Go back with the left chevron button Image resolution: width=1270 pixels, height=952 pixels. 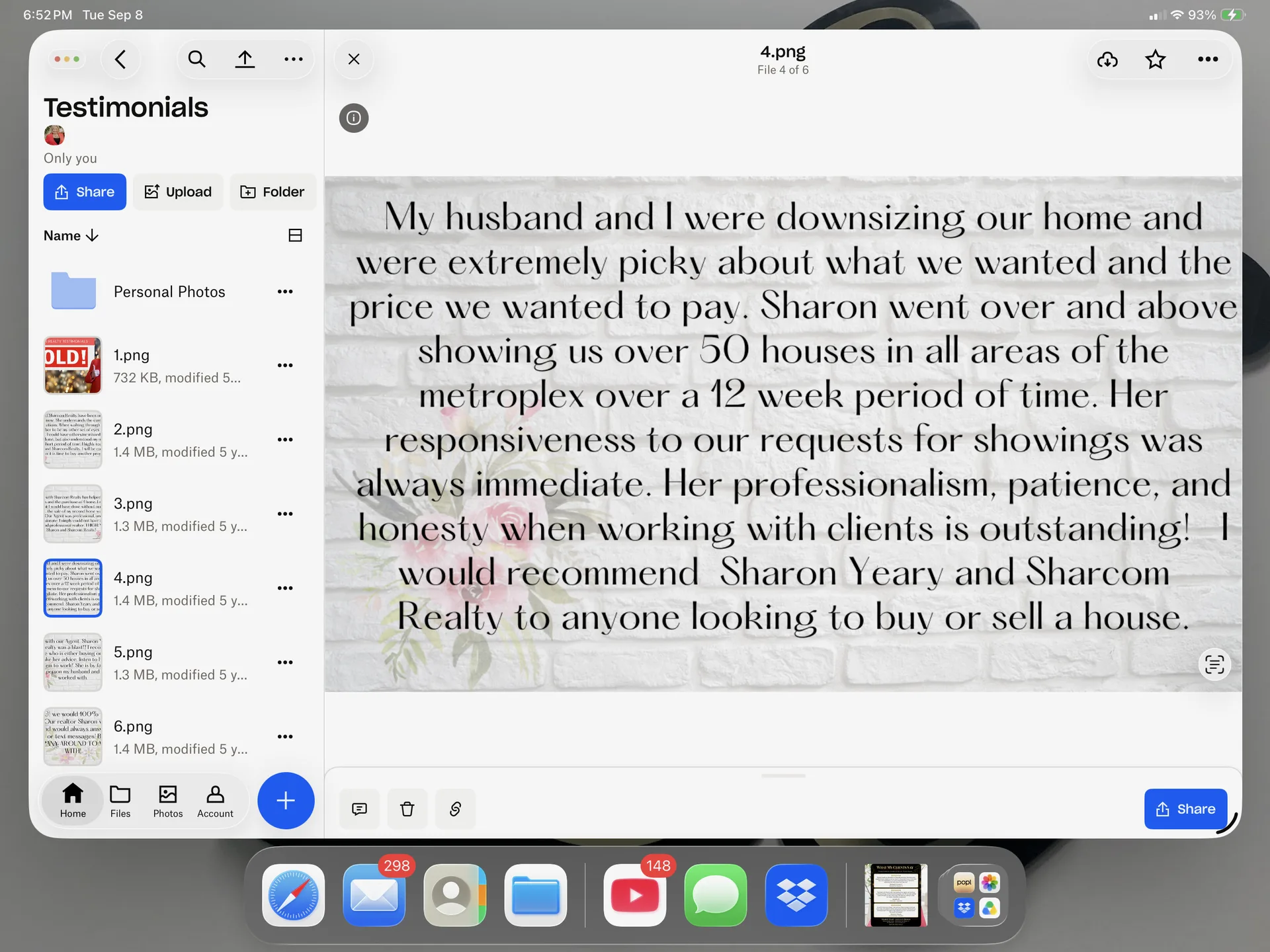[x=120, y=59]
